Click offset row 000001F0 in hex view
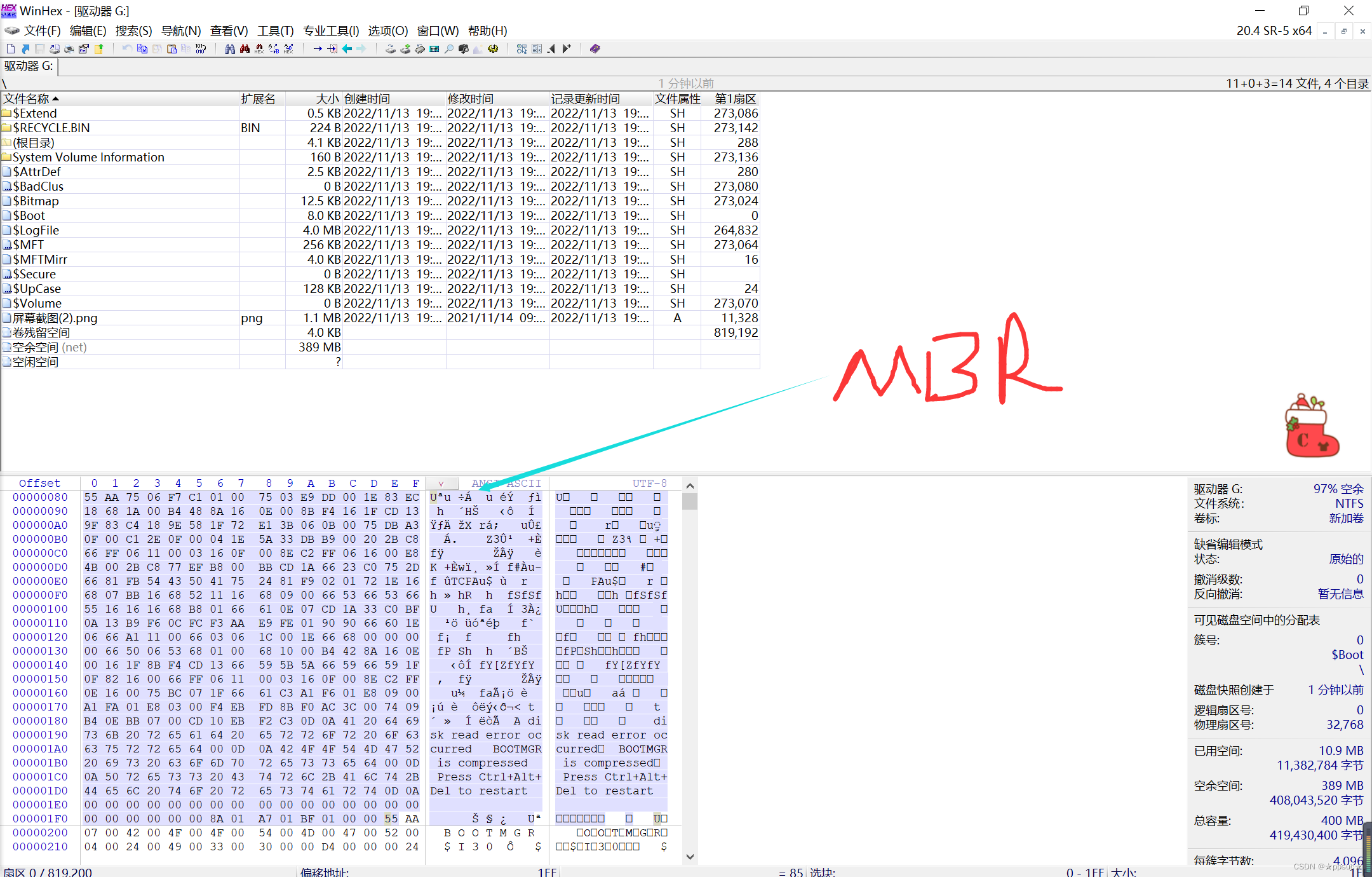The height and width of the screenshot is (877, 1372). coord(40,819)
